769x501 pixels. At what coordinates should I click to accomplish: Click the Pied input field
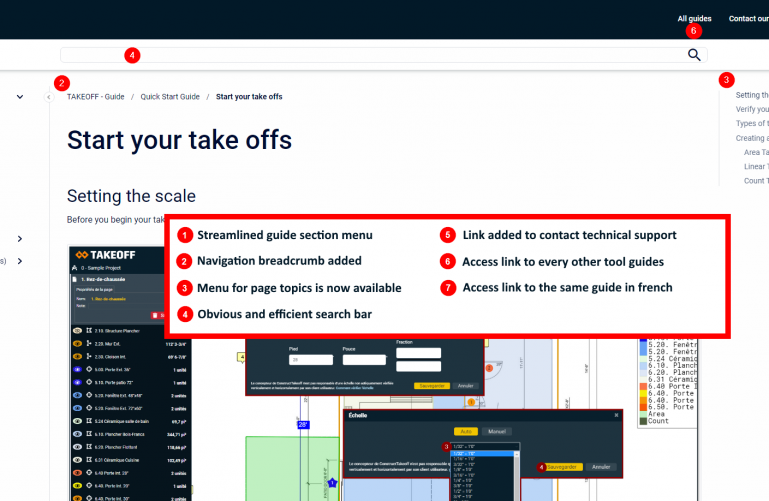tap(311, 360)
